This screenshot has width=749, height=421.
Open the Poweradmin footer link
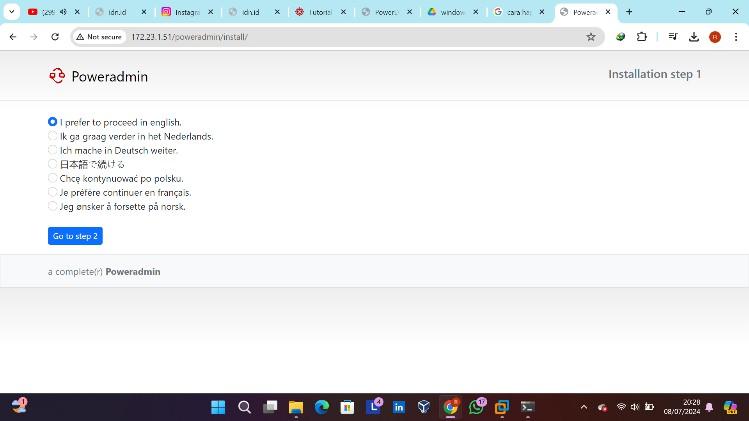133,271
